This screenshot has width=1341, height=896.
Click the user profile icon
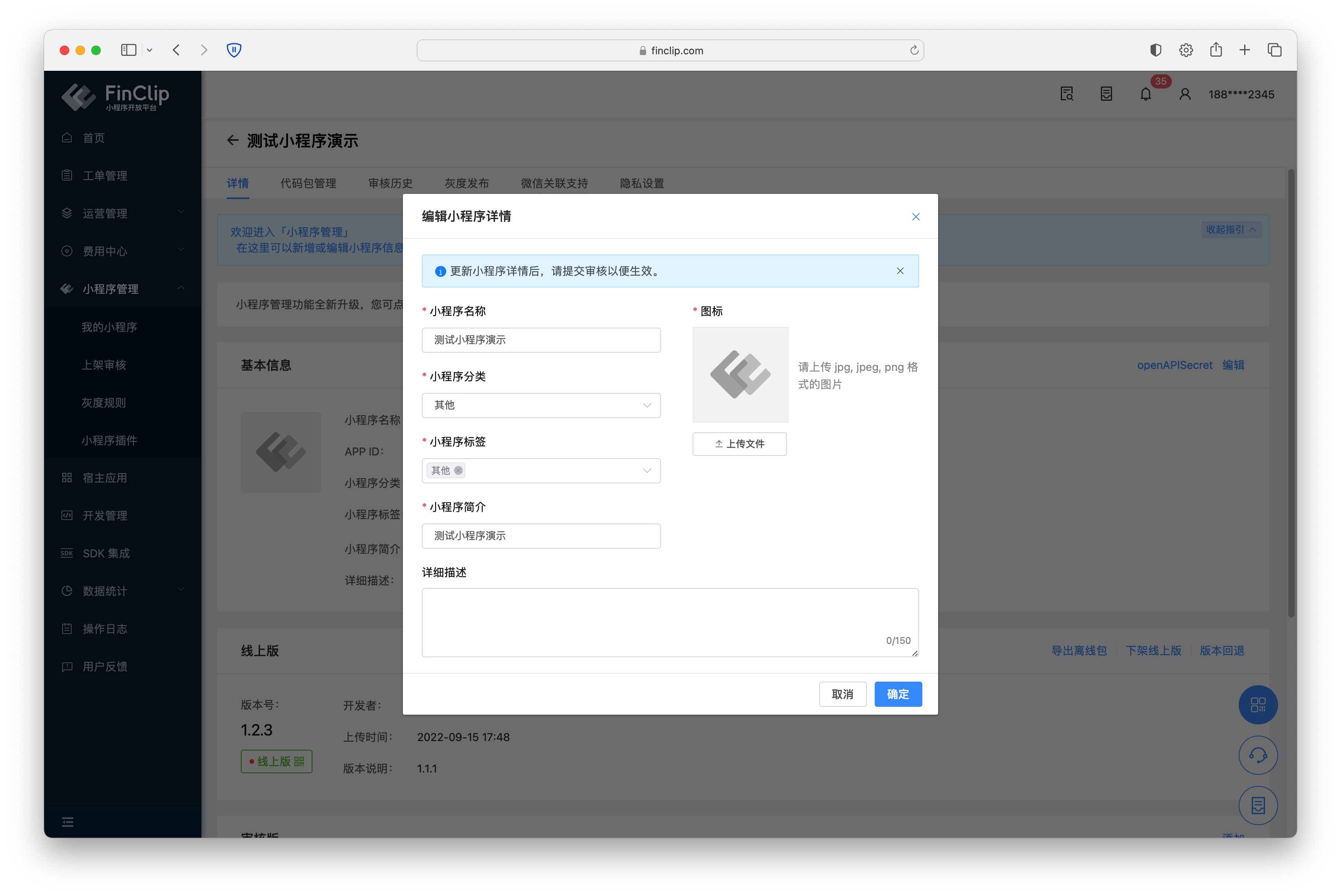[1184, 94]
